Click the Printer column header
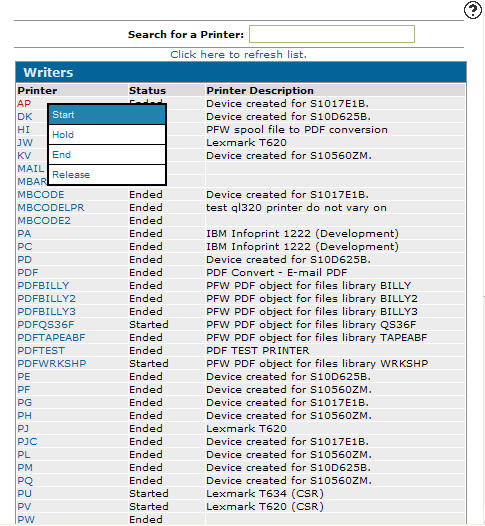Screen dimensions: 485x526 pos(37,91)
